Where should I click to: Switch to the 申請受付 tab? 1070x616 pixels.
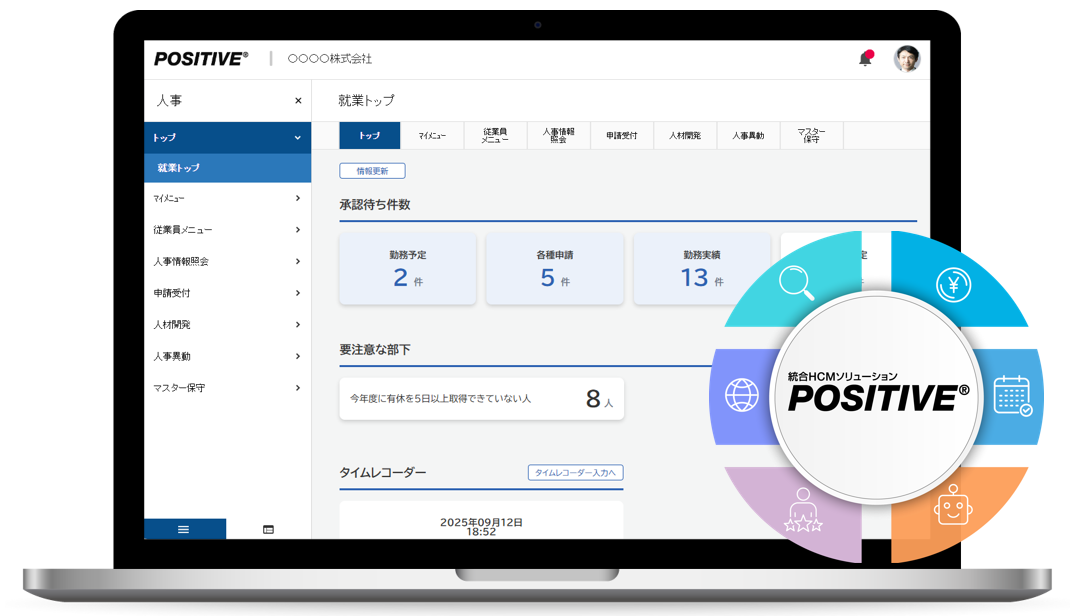pos(621,136)
